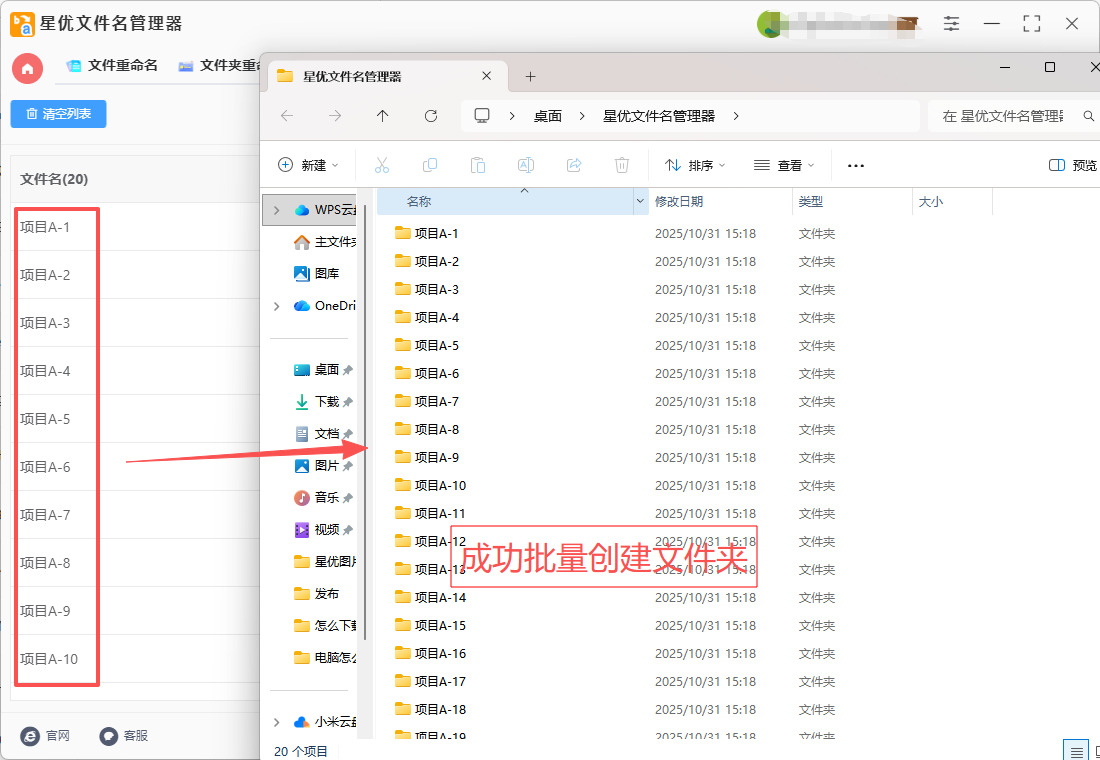Click the user avatar in title bar
Screen dimensions: 1100x760
[769, 25]
